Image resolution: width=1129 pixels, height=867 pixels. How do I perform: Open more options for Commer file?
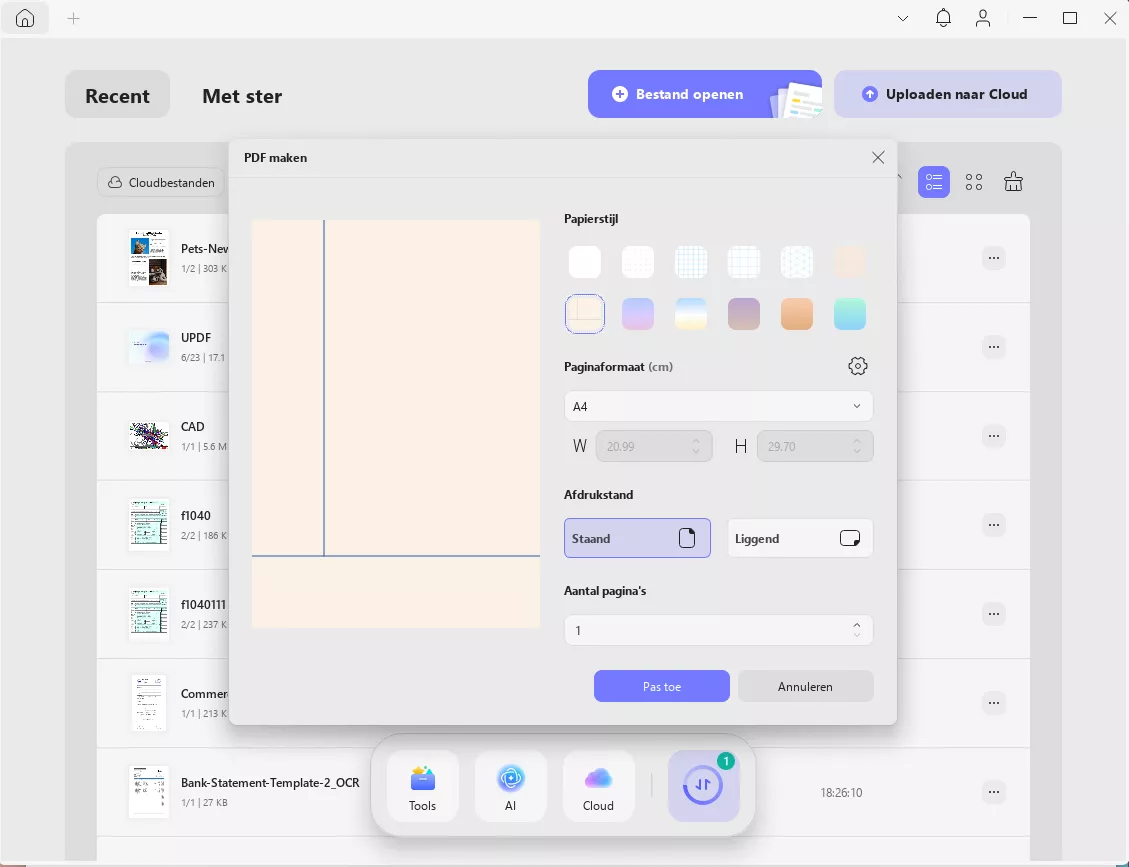(994, 703)
